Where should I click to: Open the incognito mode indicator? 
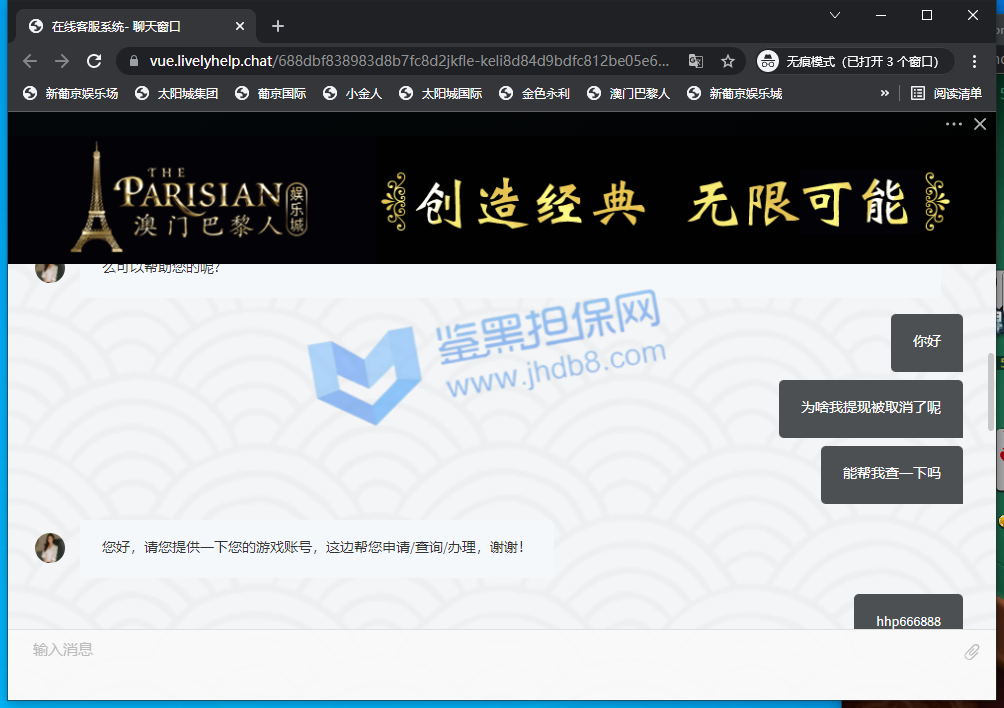pos(851,61)
